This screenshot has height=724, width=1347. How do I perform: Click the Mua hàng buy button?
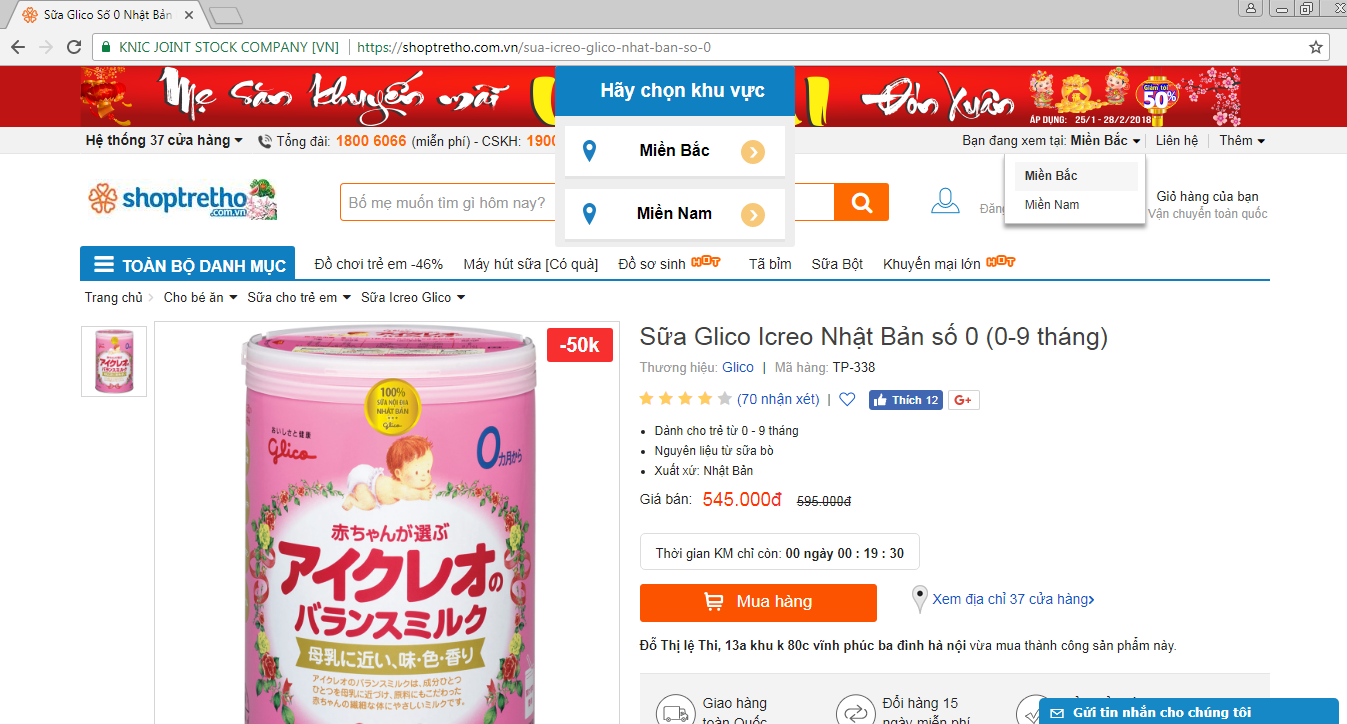[758, 603]
